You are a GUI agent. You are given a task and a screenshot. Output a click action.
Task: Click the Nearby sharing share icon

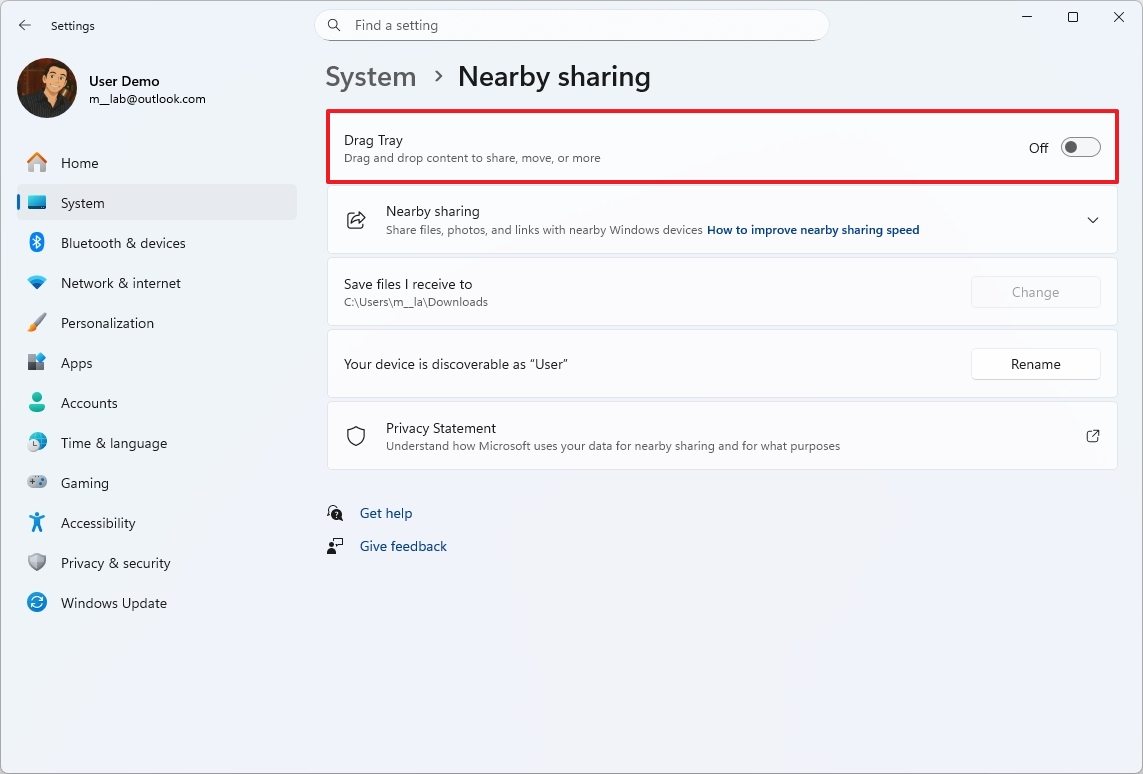[x=356, y=219]
